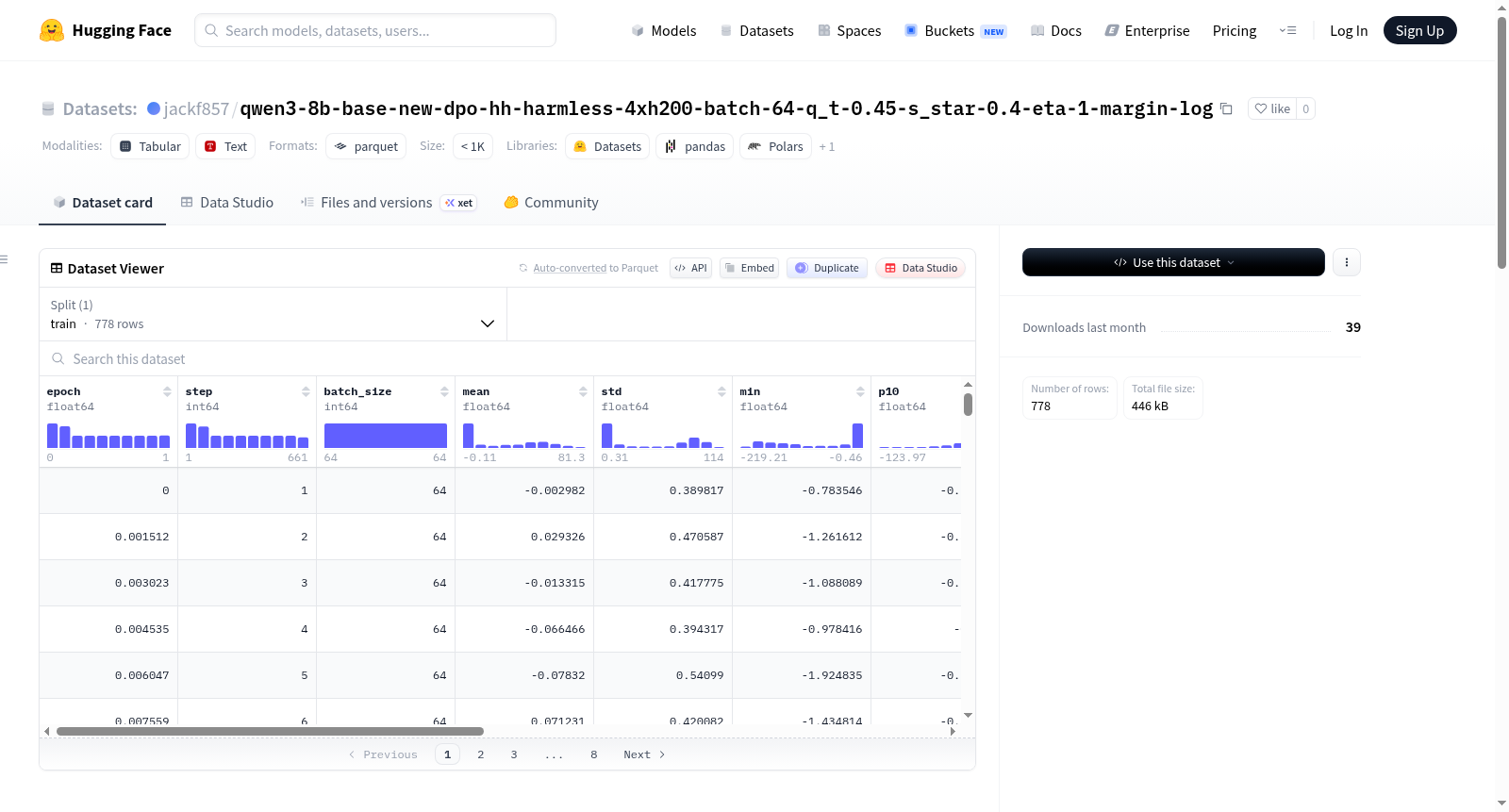Click the Next page button
1509x812 pixels.
click(x=644, y=754)
